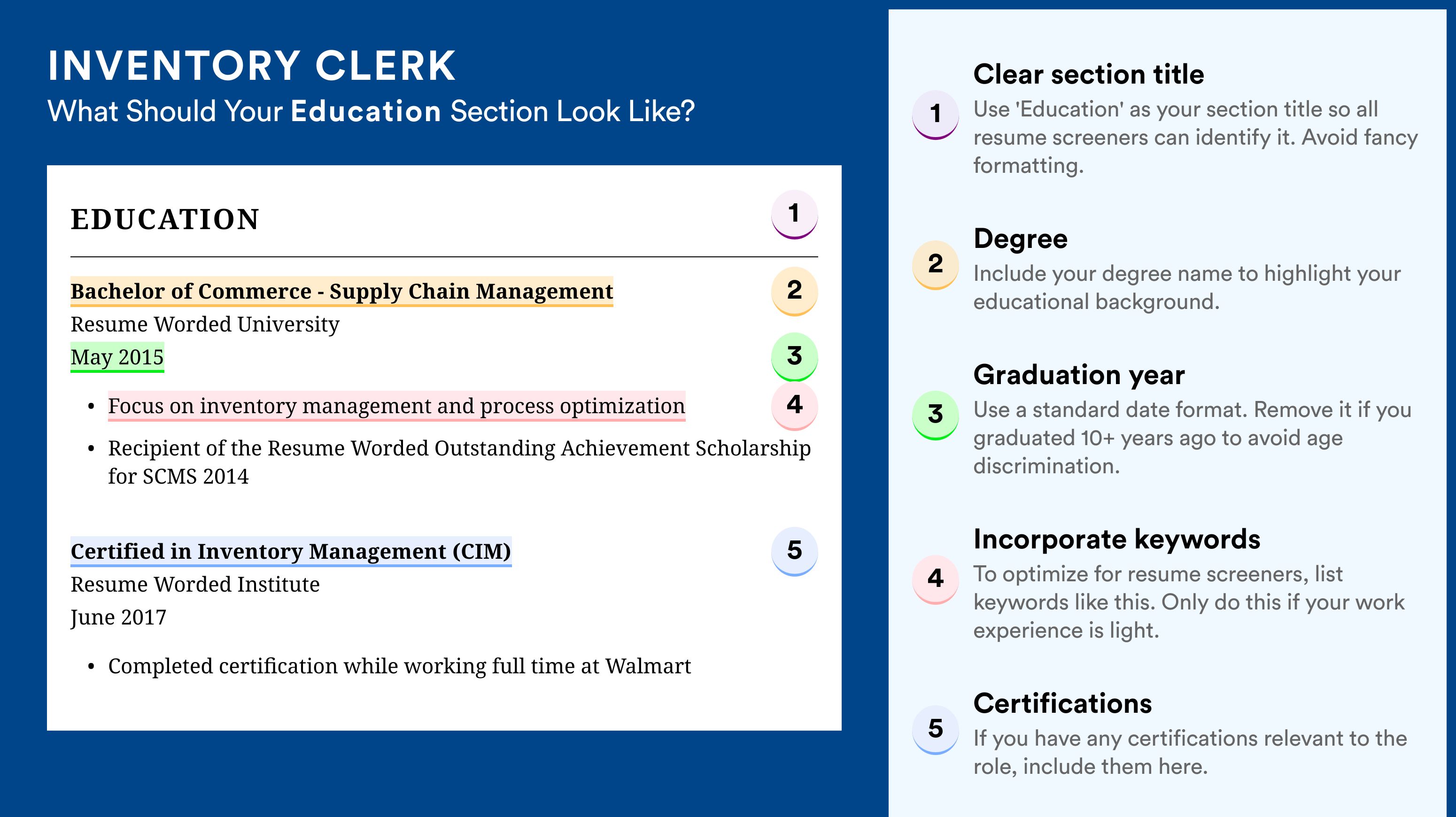Viewport: 1456px width, 817px height.
Task: Click the Certifications heading in tips panel
Action: coord(1062,703)
